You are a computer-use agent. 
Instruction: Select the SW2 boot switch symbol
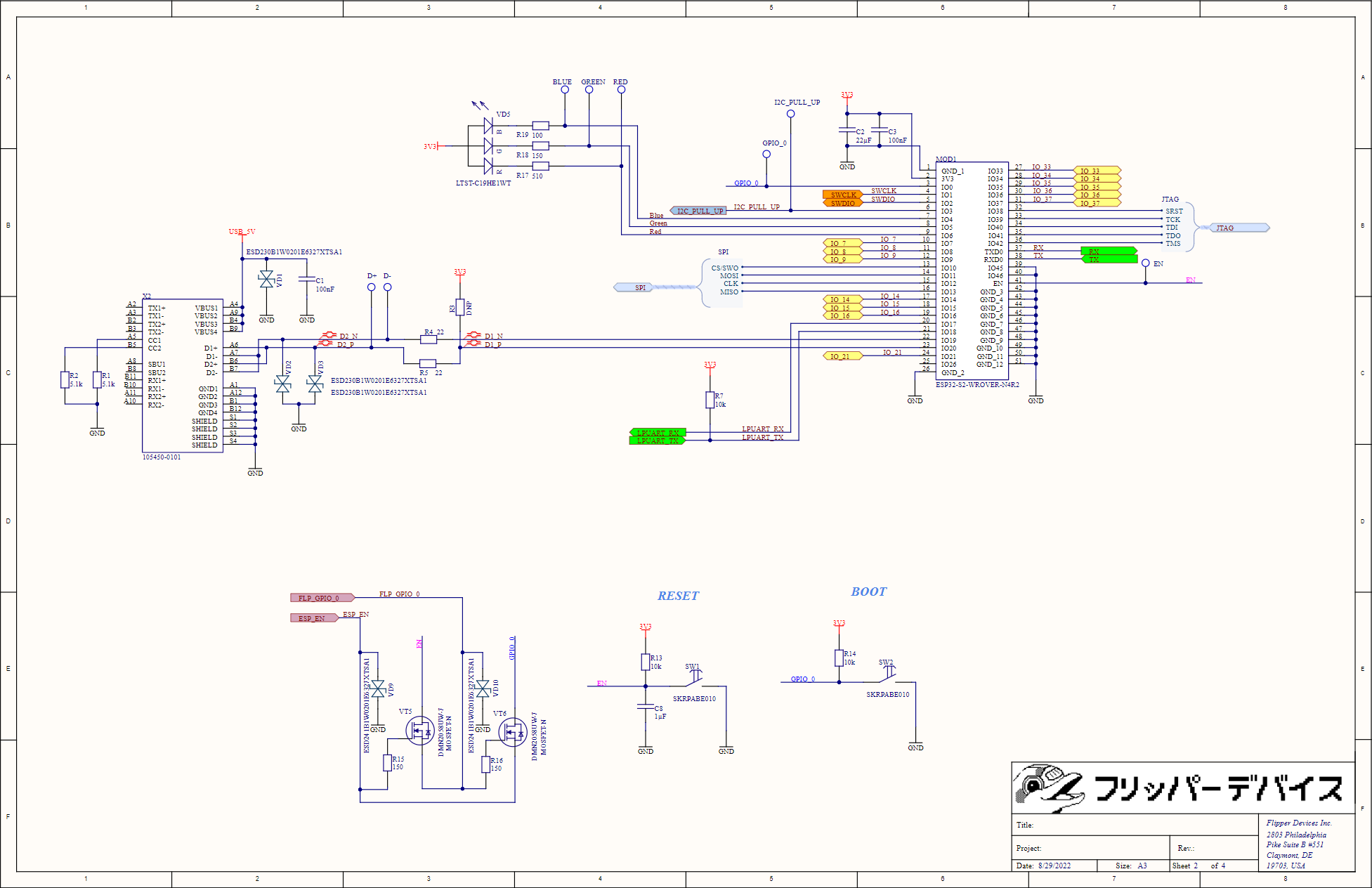pyautogui.click(x=888, y=674)
